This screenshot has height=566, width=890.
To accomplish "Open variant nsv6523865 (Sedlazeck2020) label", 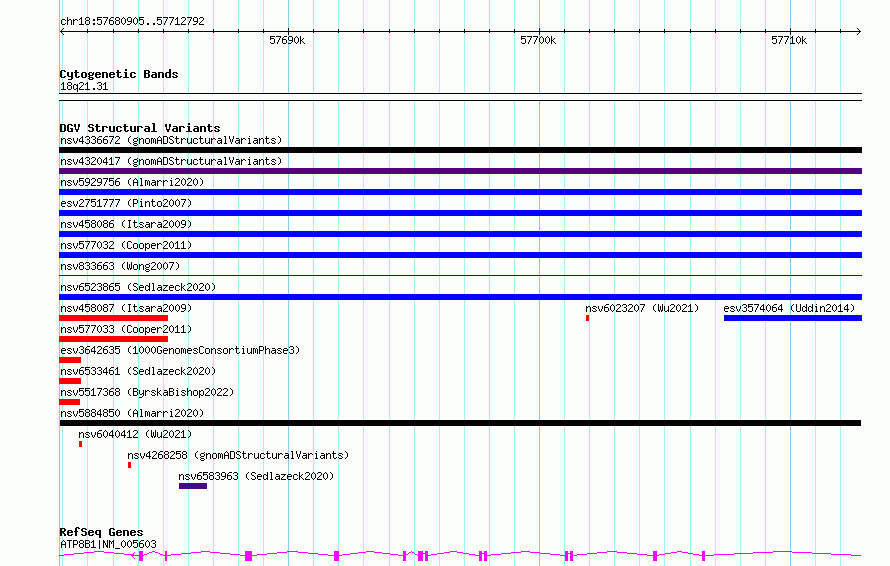I will [x=138, y=287].
